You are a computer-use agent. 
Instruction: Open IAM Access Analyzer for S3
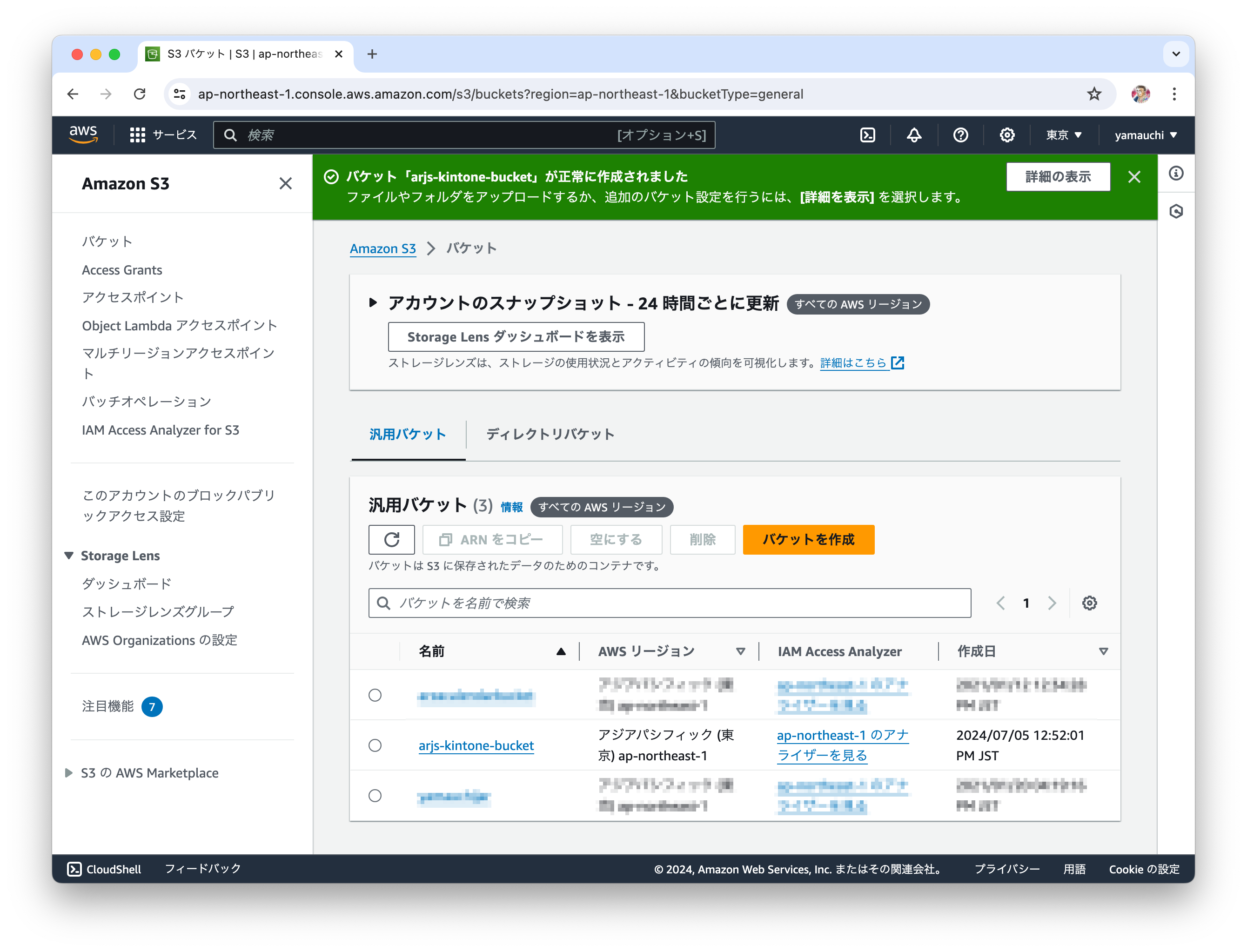click(x=161, y=430)
